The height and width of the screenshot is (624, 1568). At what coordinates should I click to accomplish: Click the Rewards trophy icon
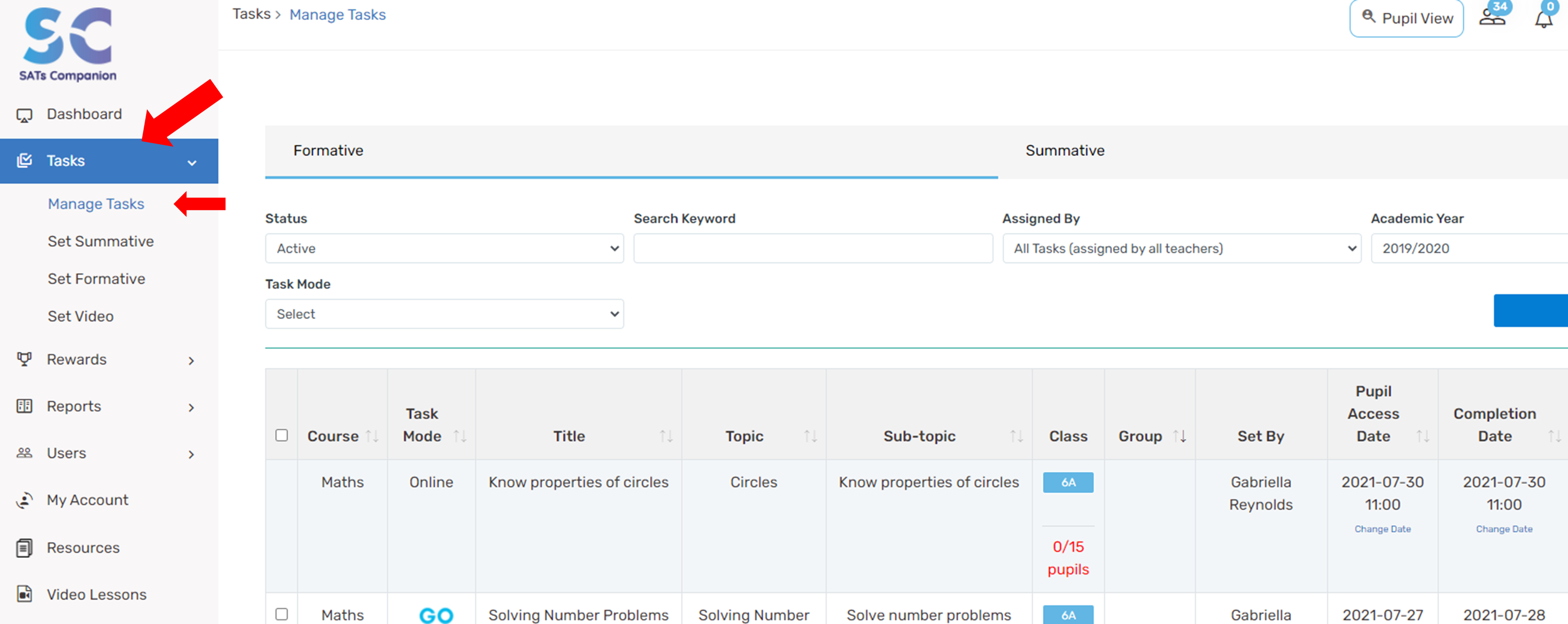click(25, 359)
